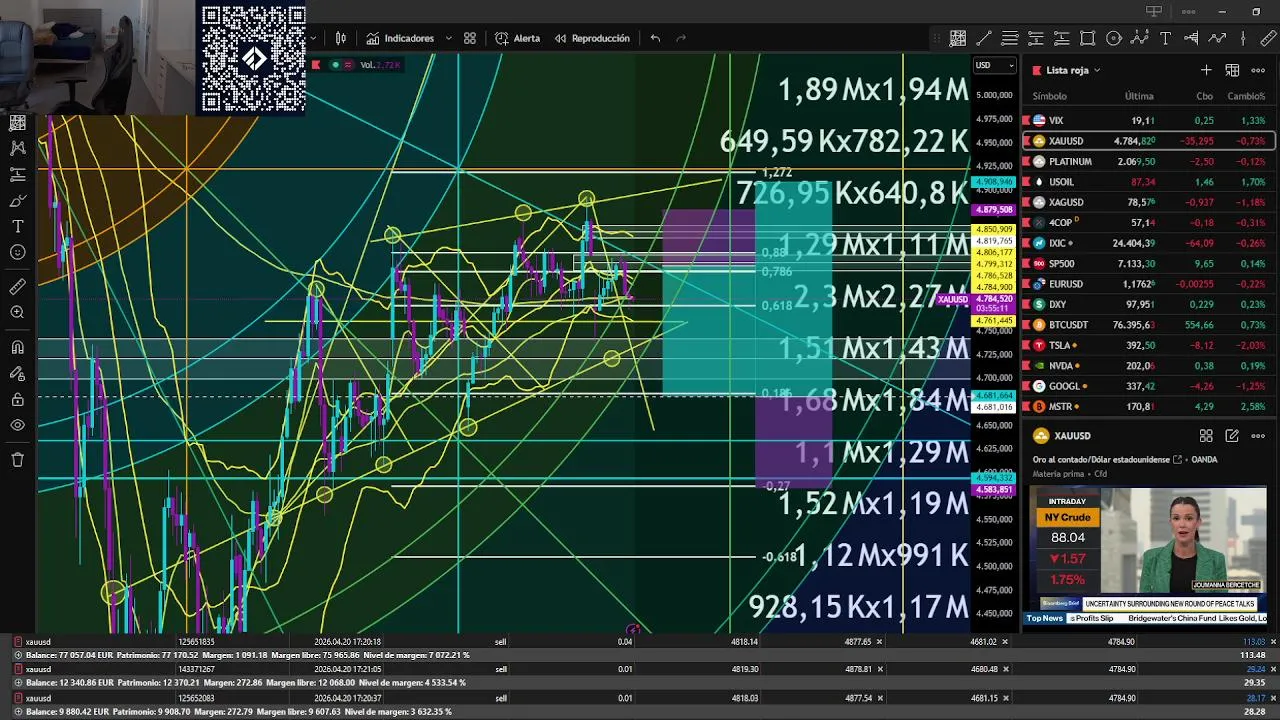Create an Alerta
1280x720 pixels.
517,38
